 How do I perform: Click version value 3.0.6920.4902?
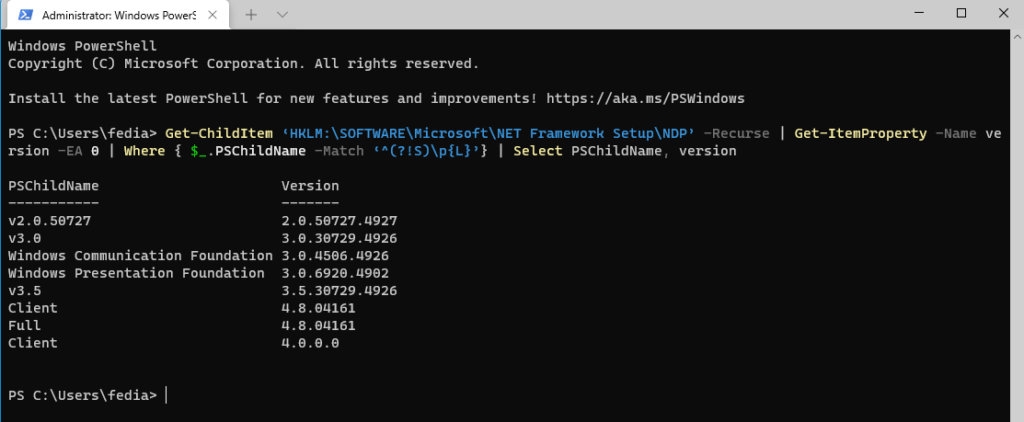coord(335,273)
